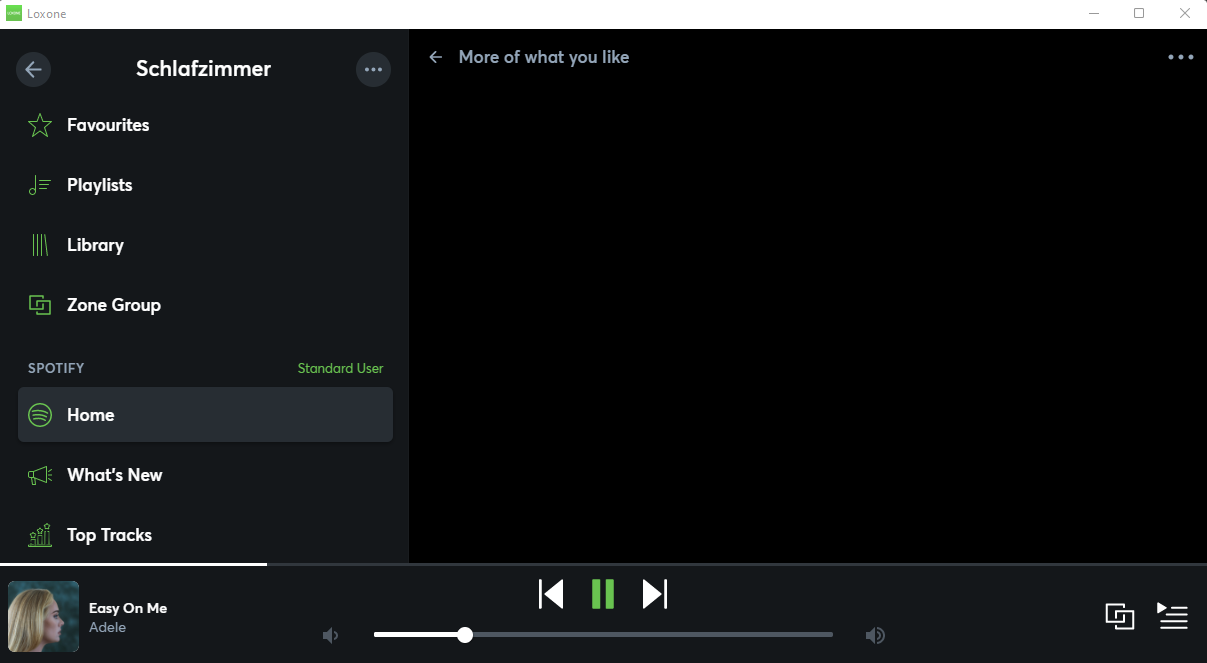
Task: Show the play queue list
Action: 1173,616
